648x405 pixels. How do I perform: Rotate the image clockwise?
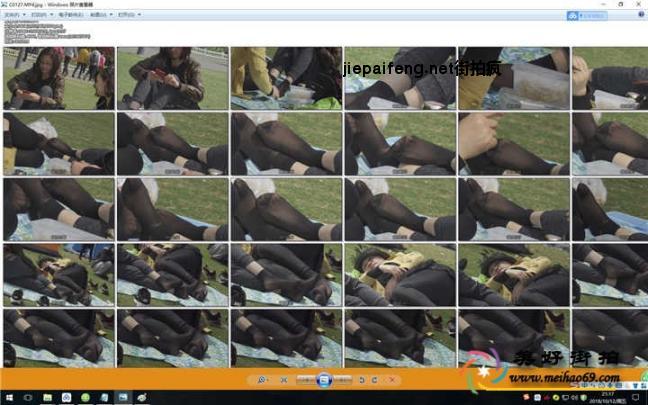coord(374,380)
